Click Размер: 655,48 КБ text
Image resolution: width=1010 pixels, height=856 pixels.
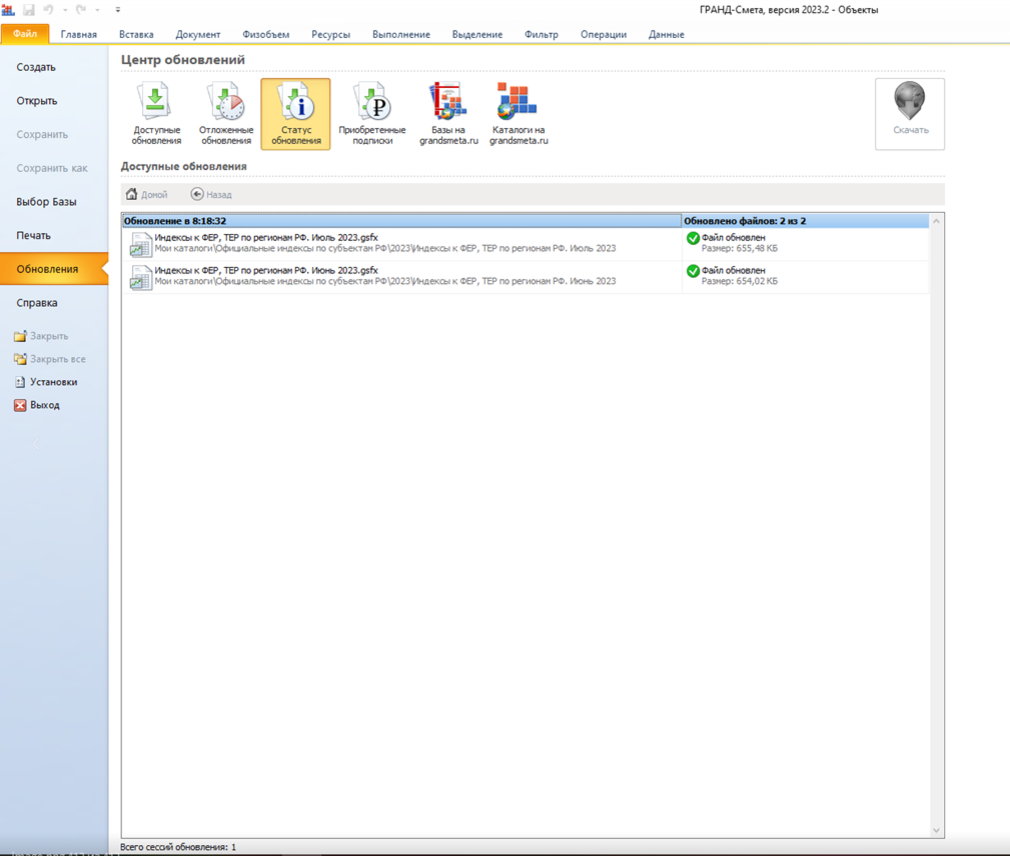[739, 248]
